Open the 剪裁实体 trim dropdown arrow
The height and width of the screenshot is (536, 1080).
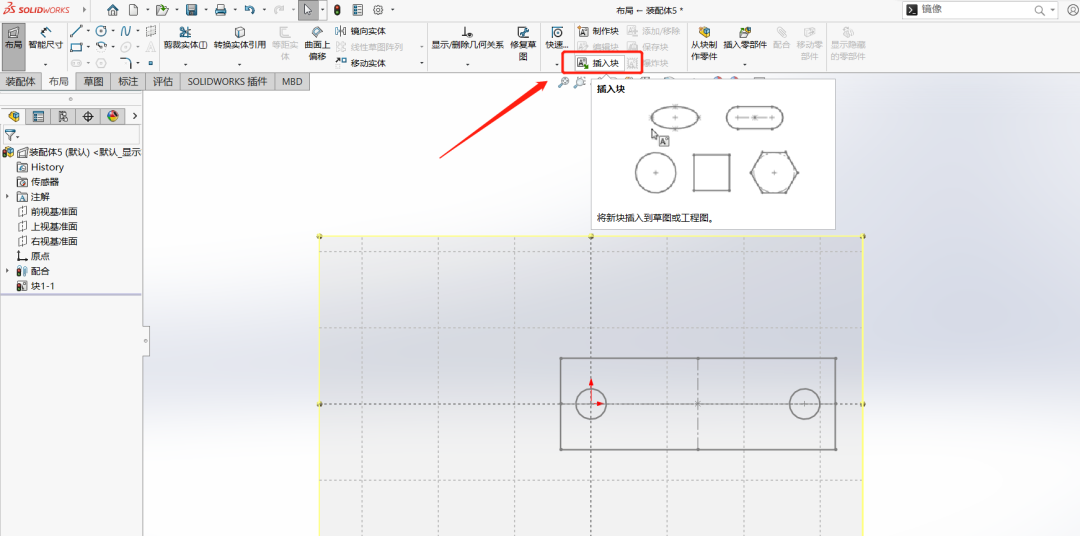pyautogui.click(x=185, y=63)
